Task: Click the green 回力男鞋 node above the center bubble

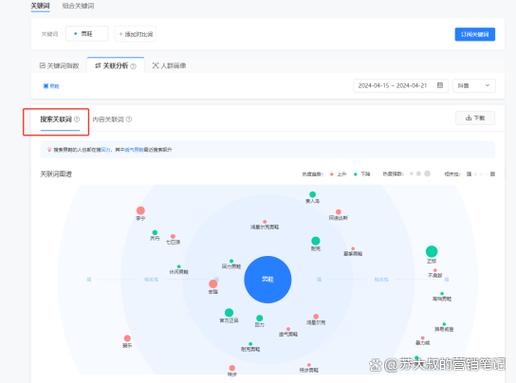Action: [x=231, y=261]
